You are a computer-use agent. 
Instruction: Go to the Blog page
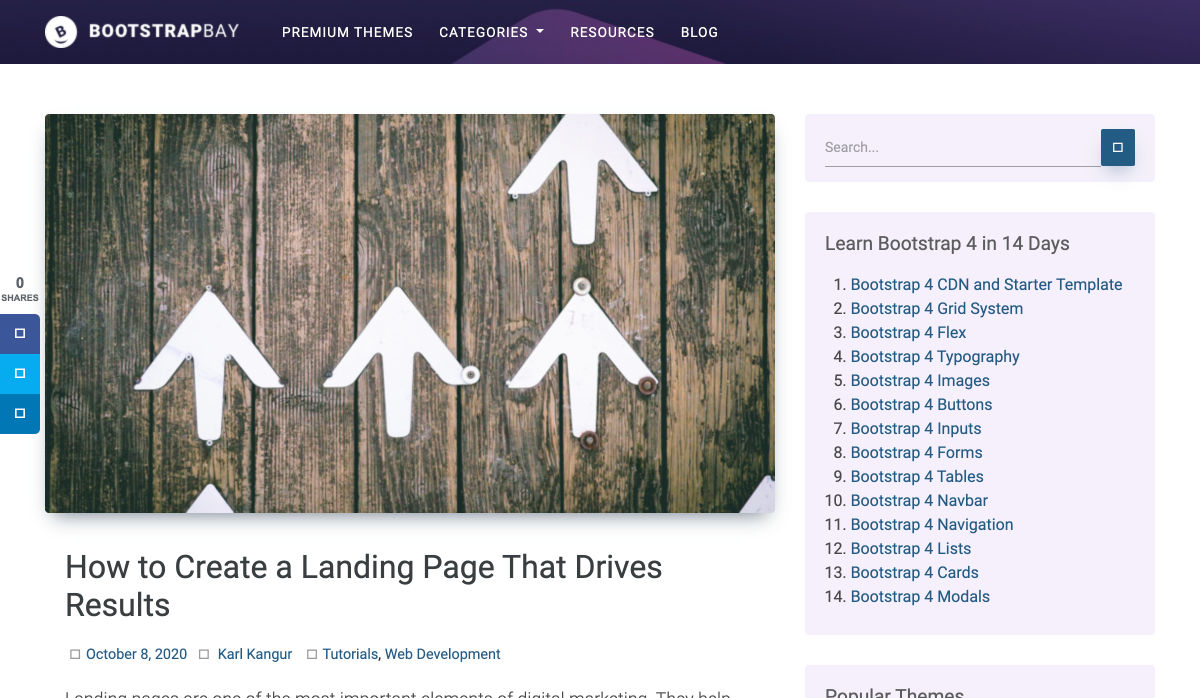click(x=699, y=32)
